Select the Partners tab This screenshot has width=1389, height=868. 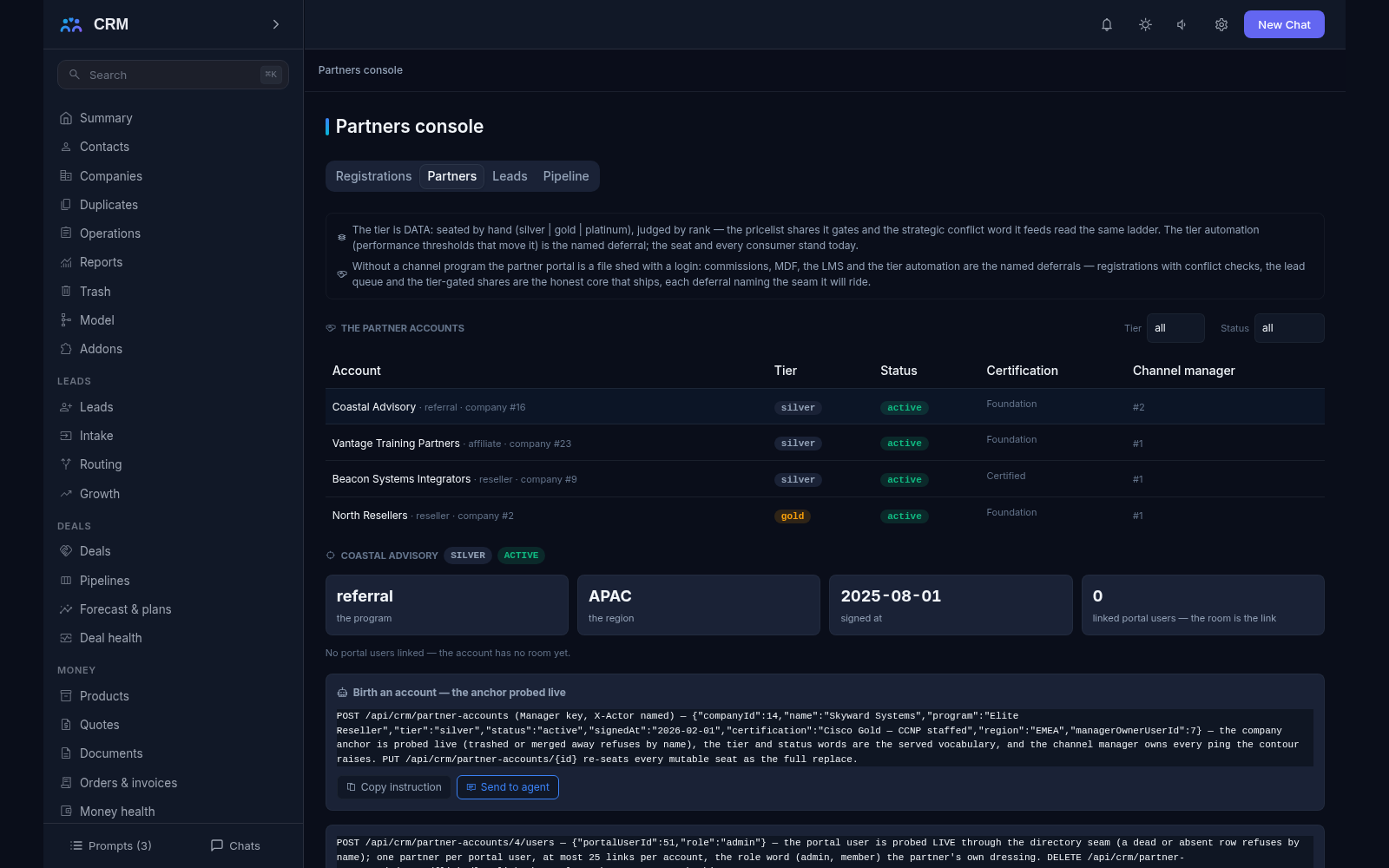pos(451,176)
